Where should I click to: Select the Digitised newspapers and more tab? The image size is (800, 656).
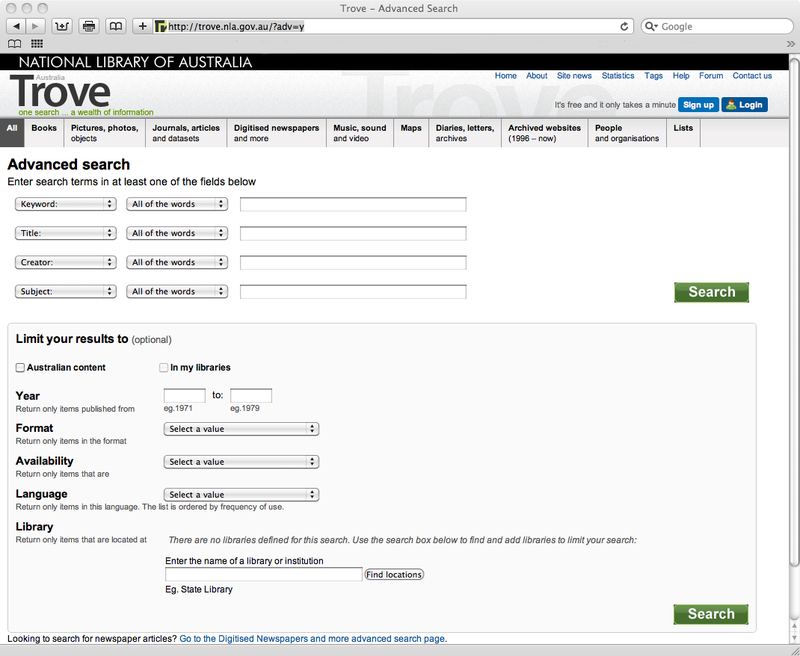coord(276,132)
